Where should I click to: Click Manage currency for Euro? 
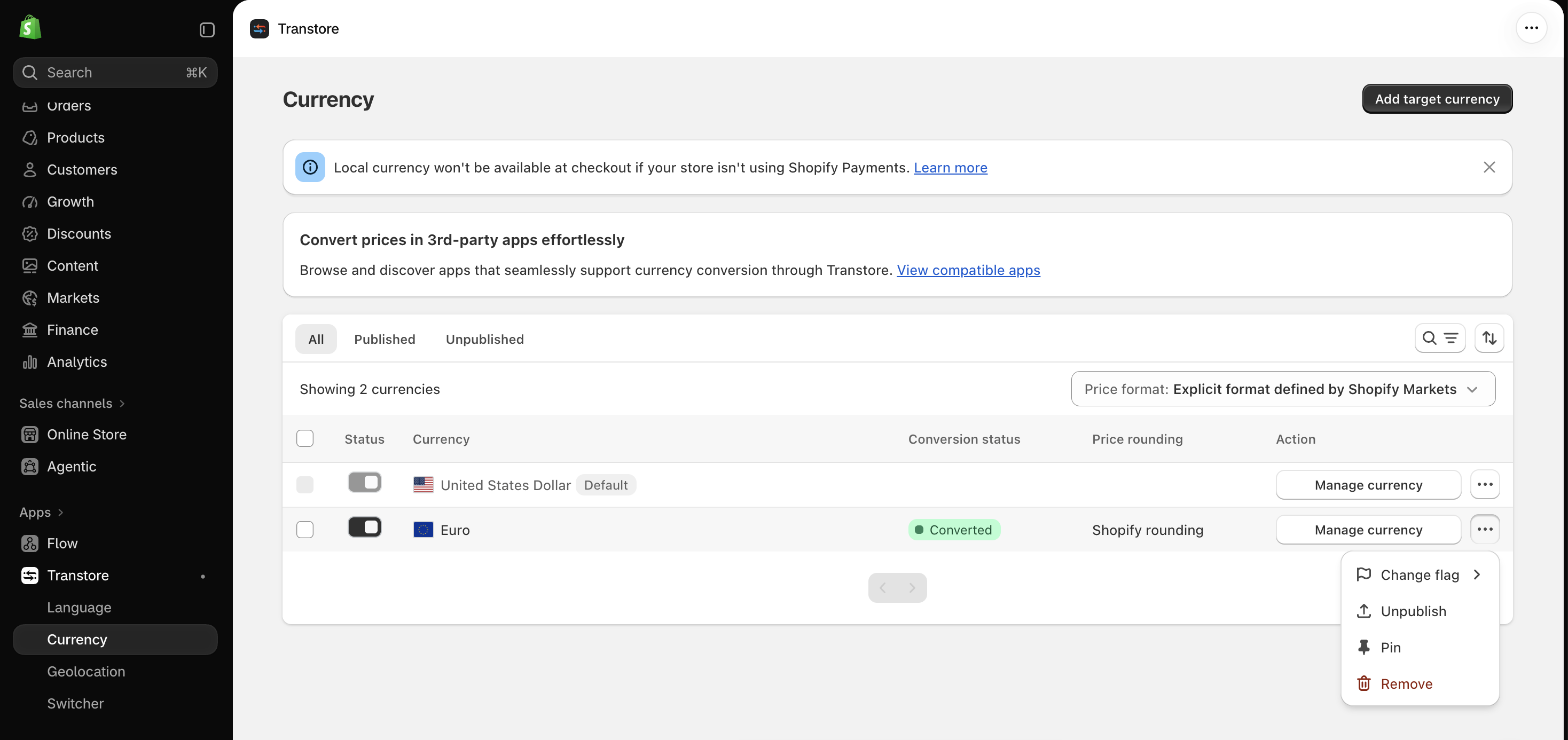point(1368,530)
